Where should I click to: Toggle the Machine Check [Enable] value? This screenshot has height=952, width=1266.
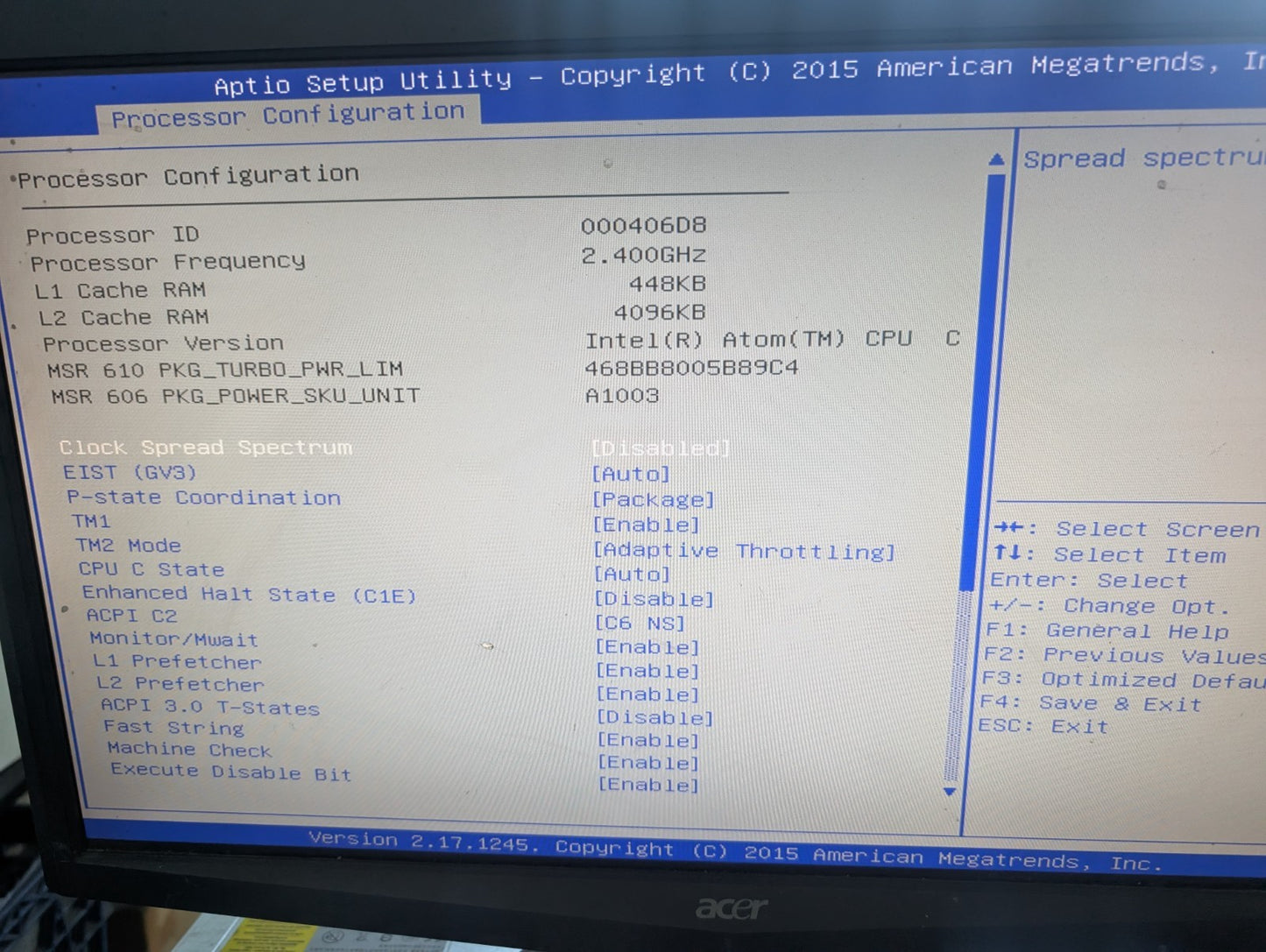pos(648,763)
